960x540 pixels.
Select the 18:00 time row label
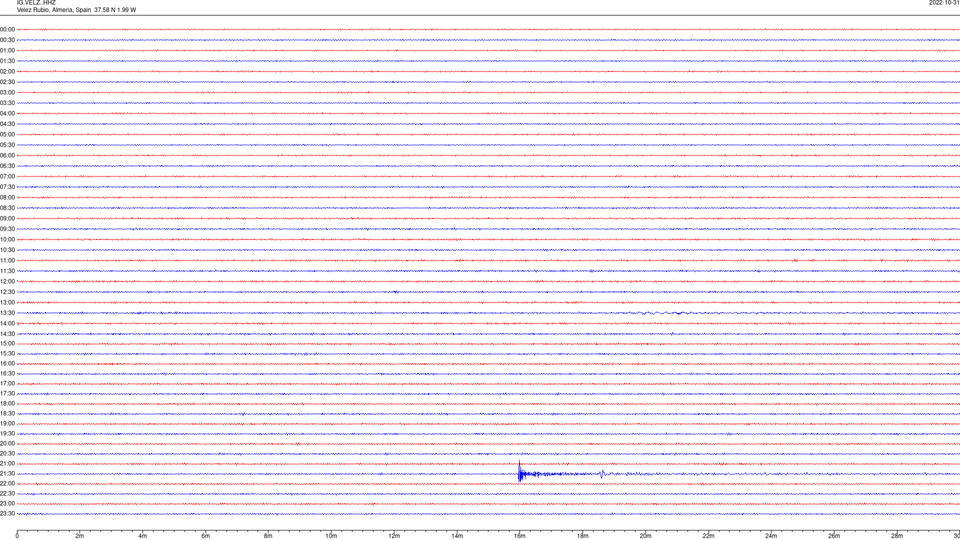pyautogui.click(x=7, y=403)
